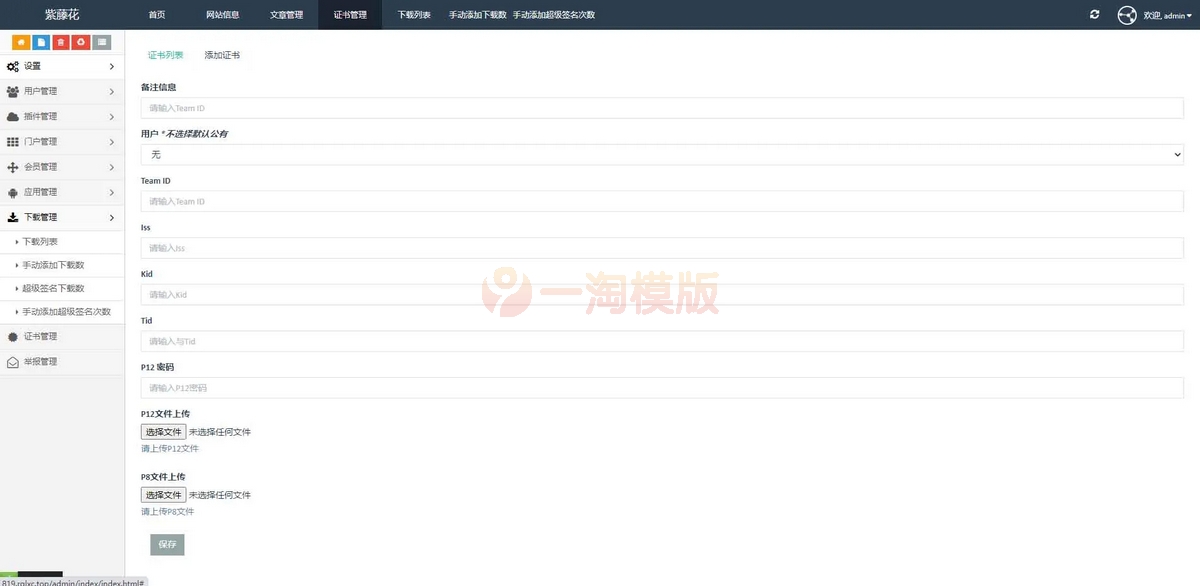
Task: Expand the 会员管理 sidebar section
Action: (62, 166)
